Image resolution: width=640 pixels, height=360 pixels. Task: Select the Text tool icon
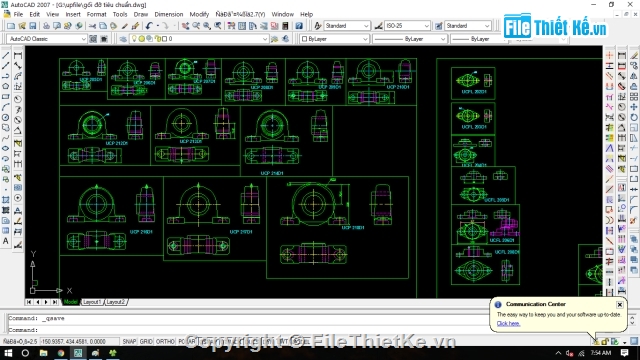tap(6, 241)
